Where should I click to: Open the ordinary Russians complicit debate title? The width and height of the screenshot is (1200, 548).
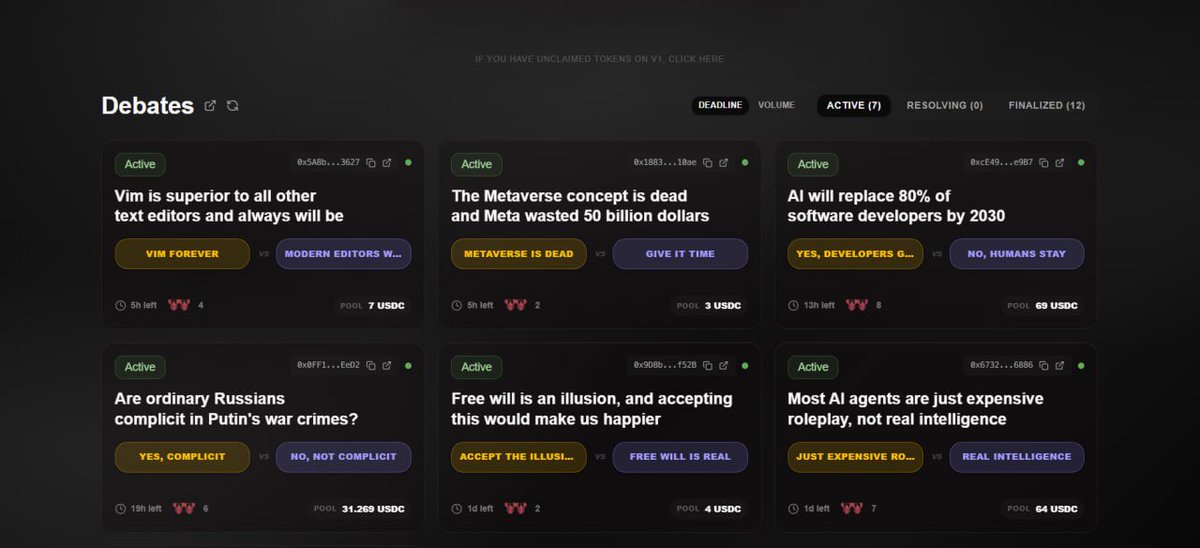(236, 409)
